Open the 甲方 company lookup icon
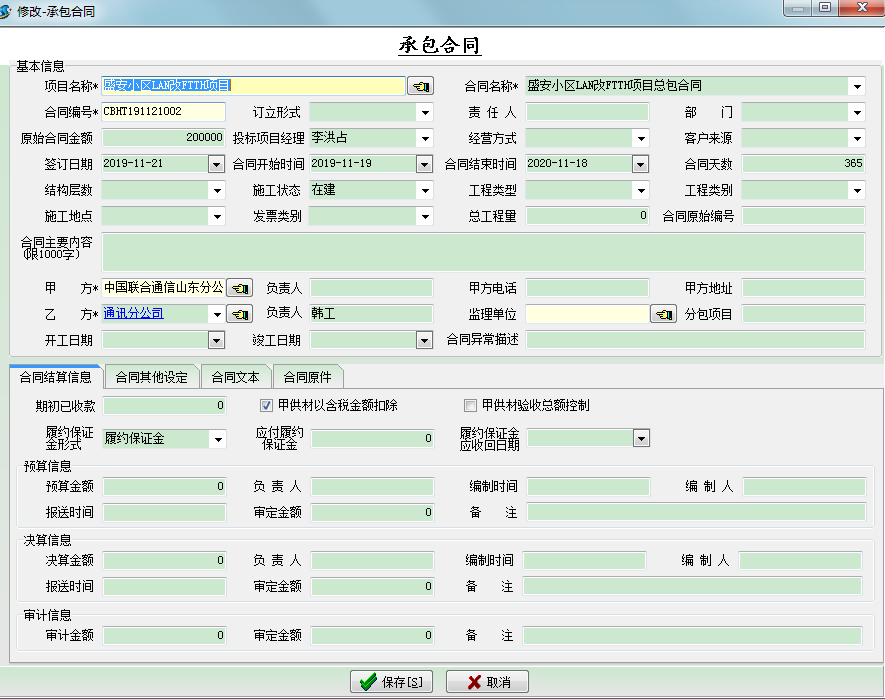This screenshot has width=885, height=699. click(239, 287)
